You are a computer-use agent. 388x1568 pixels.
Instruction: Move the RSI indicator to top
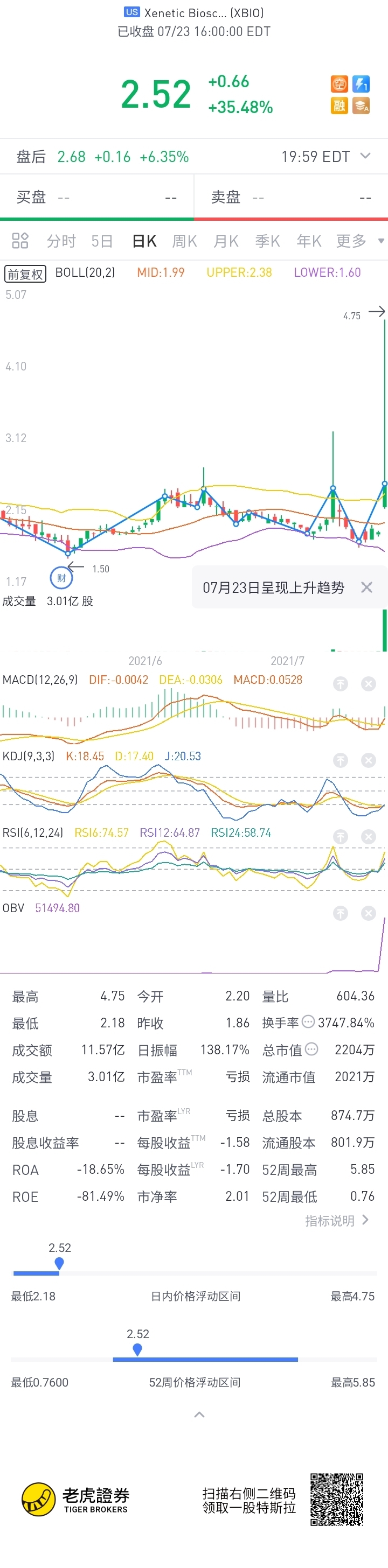(x=341, y=837)
